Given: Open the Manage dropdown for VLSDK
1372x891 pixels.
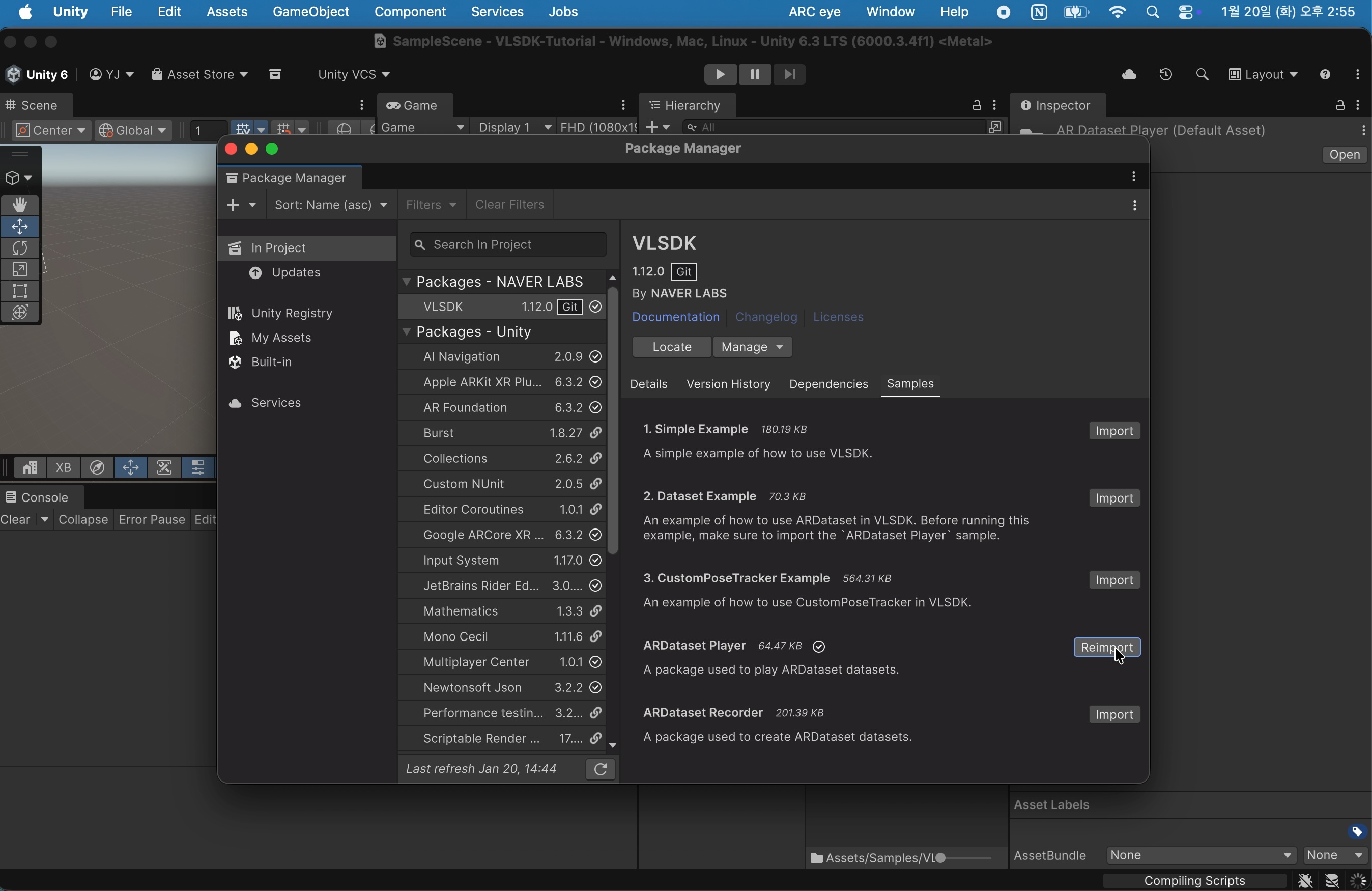Looking at the screenshot, I should 752,347.
